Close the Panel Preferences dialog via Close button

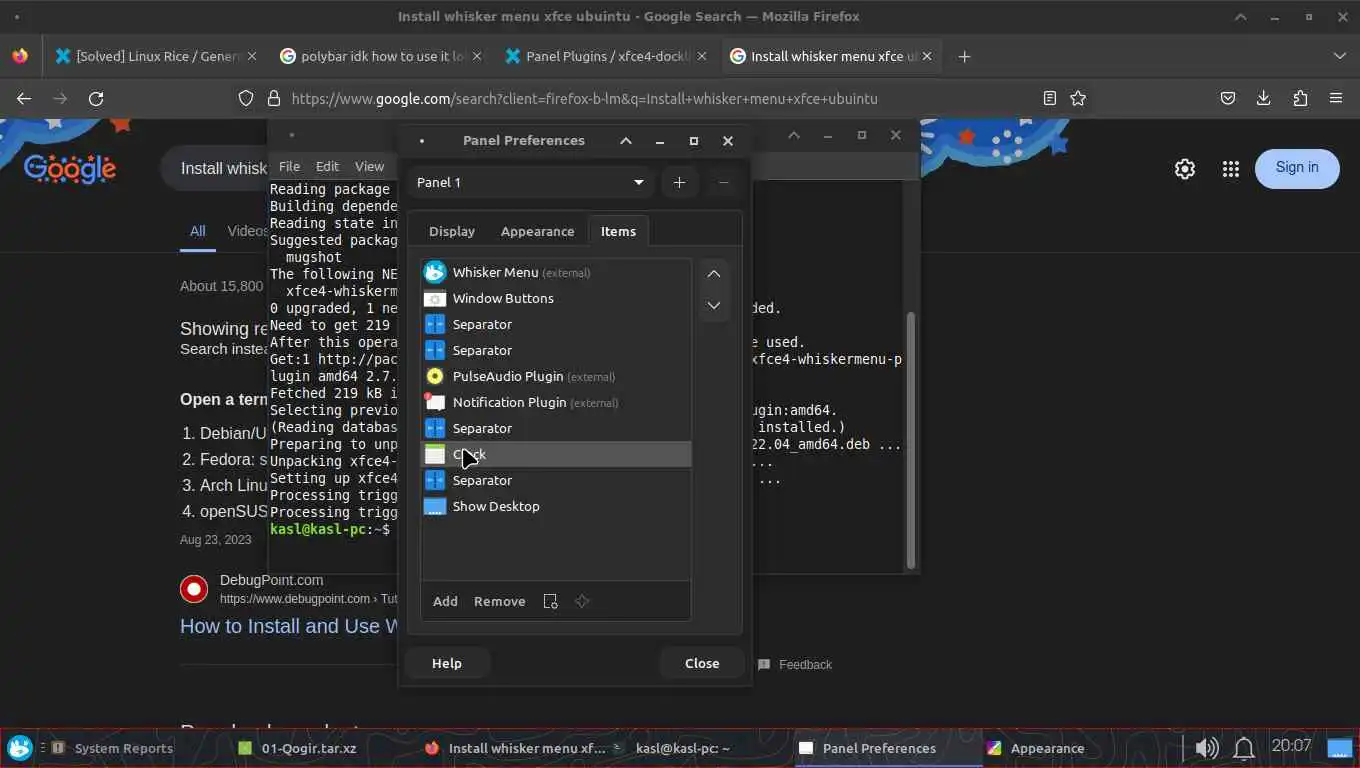702,663
